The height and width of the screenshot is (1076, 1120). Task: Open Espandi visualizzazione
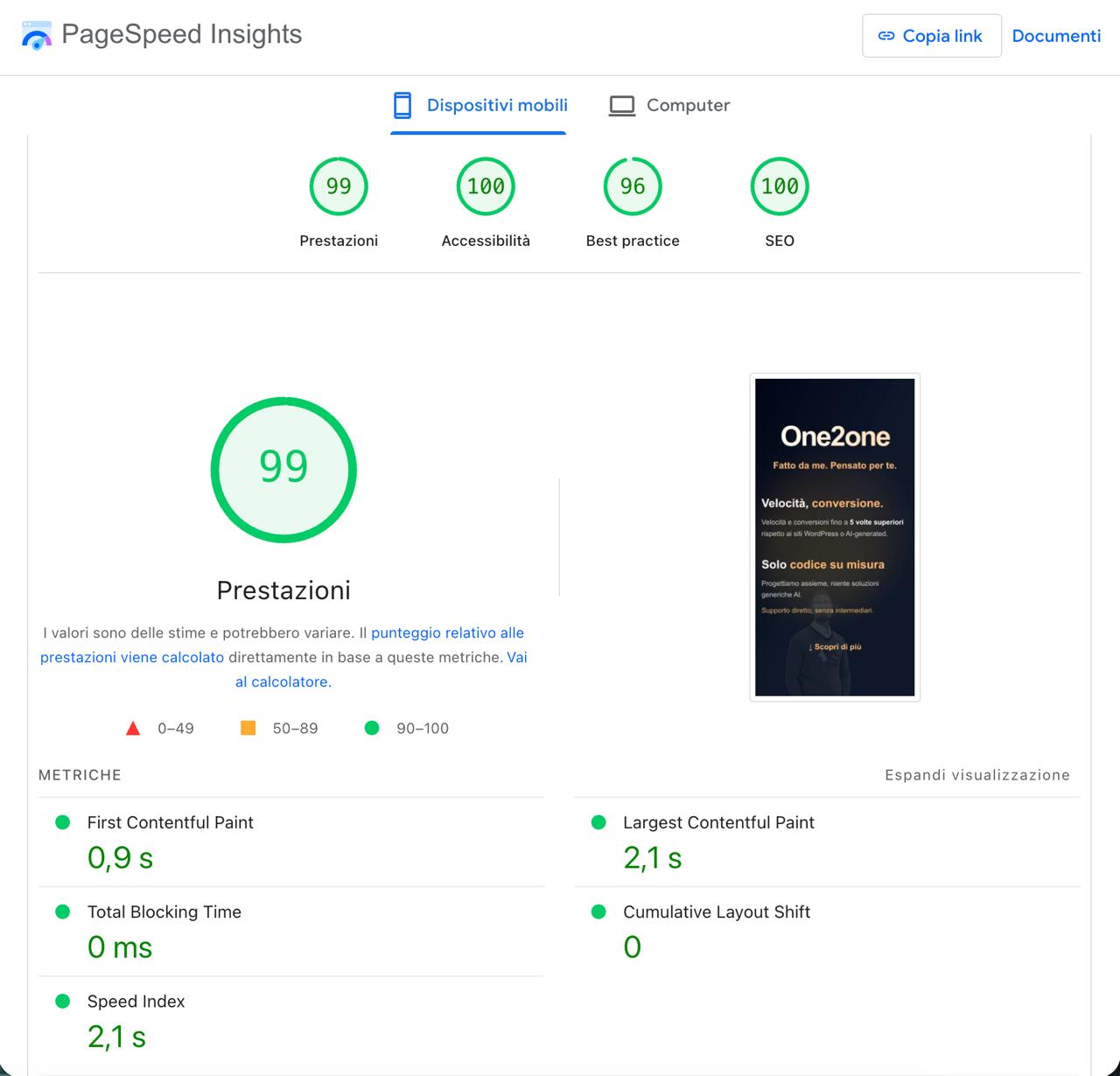(x=977, y=774)
